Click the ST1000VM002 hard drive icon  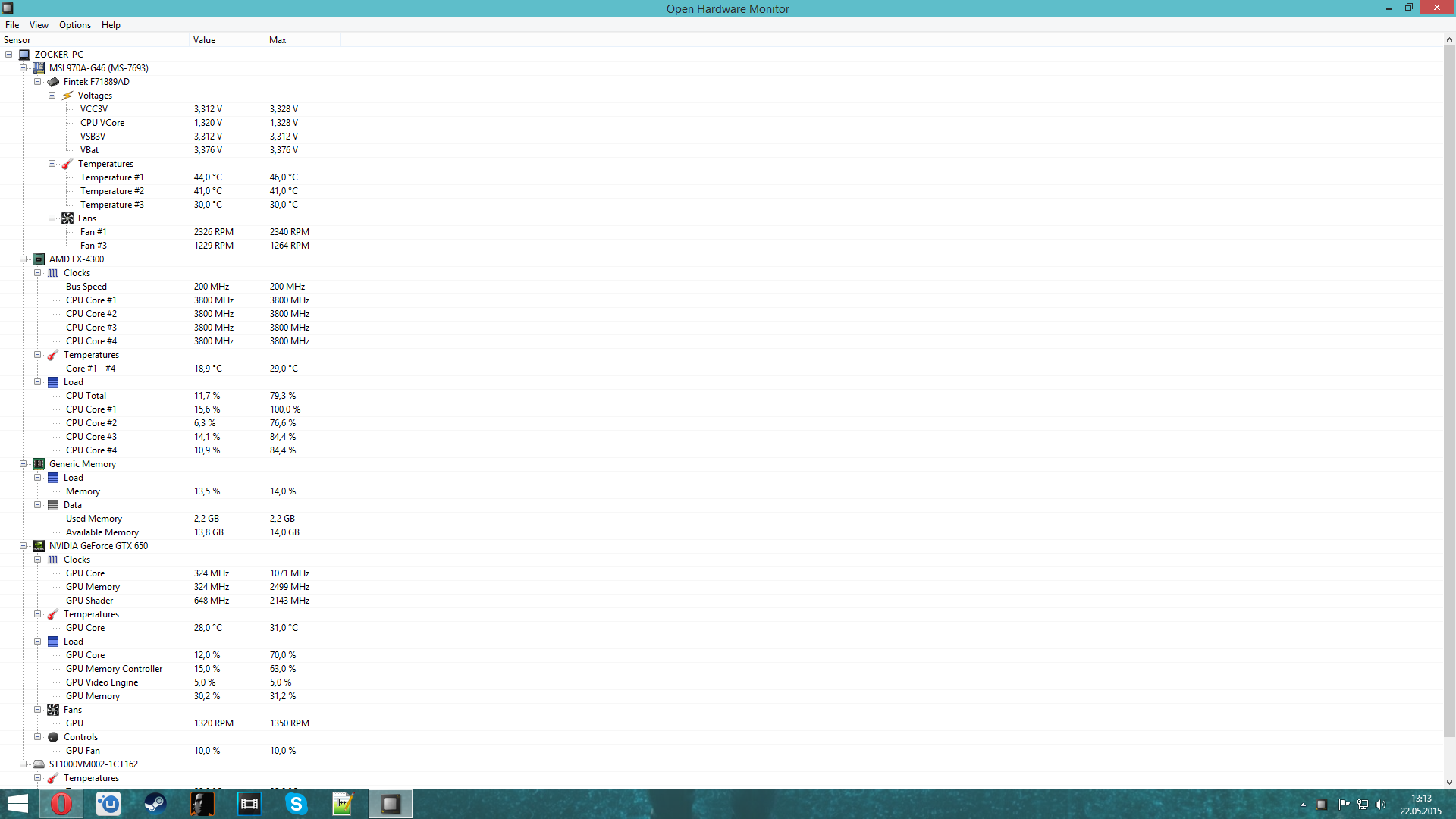coord(39,764)
